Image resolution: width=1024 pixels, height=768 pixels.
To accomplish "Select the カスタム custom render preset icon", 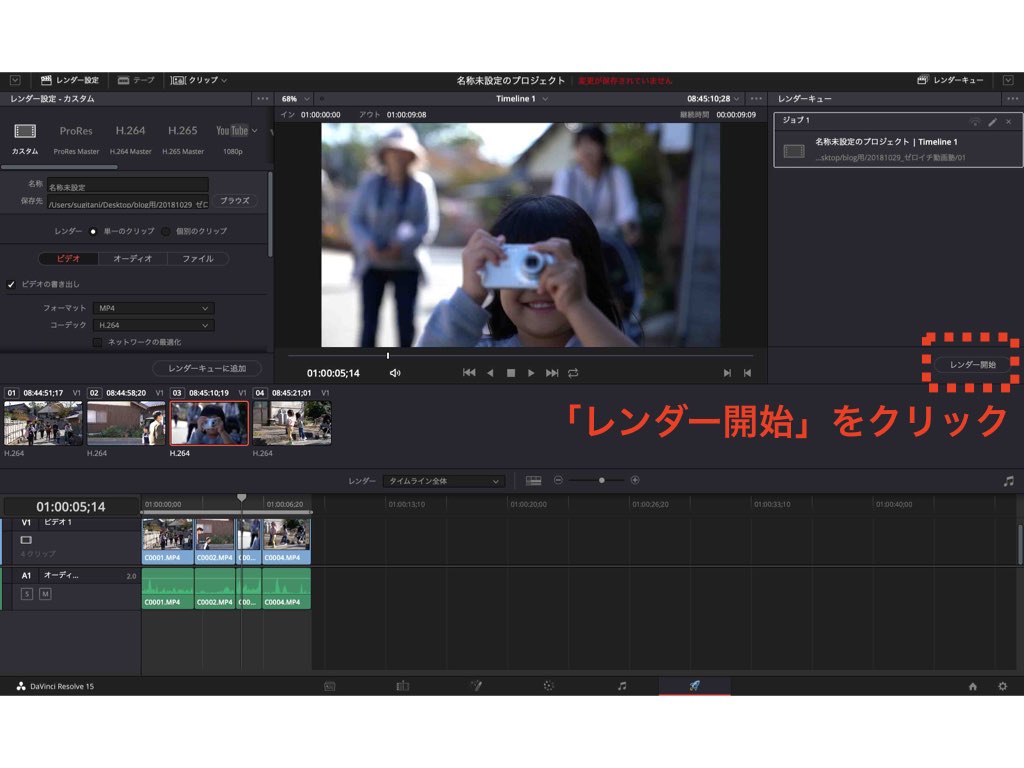I will pyautogui.click(x=25, y=131).
